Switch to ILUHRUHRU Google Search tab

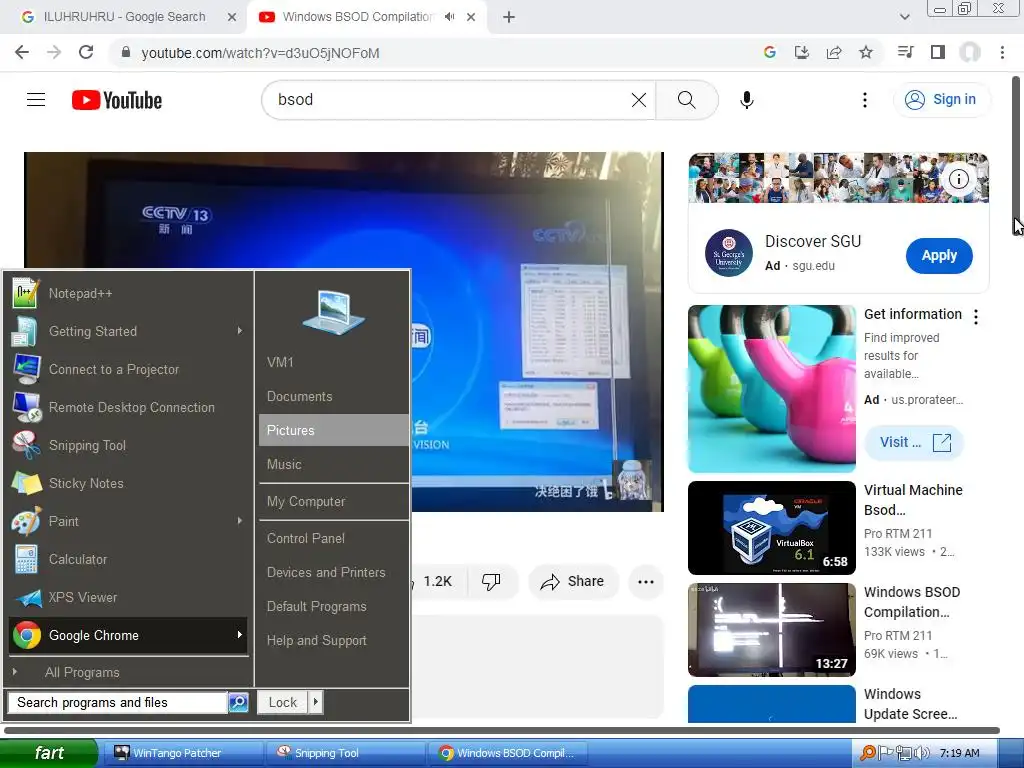tap(124, 17)
